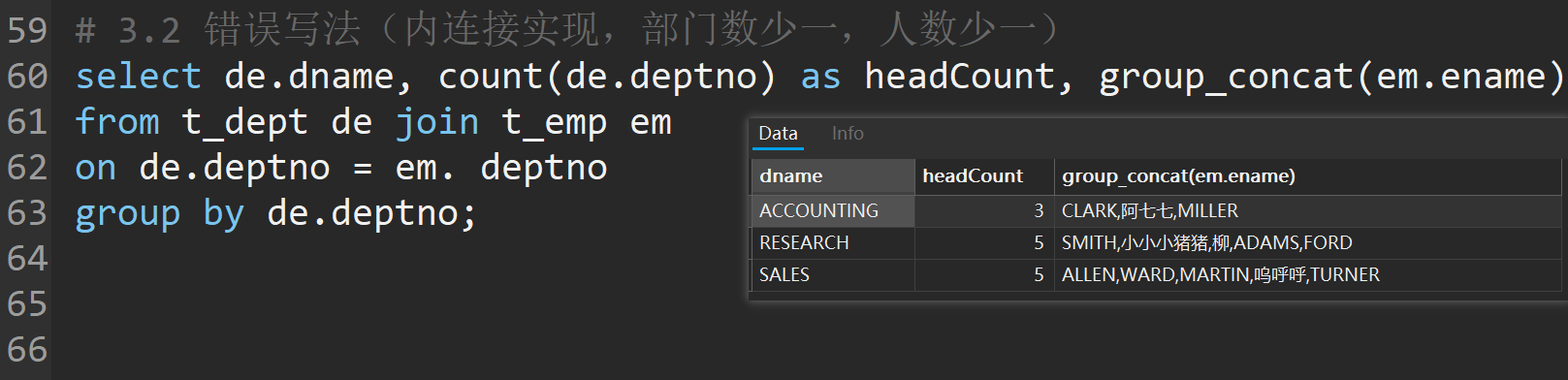The width and height of the screenshot is (1568, 380).
Task: Click t_emp table name in the query
Action: coord(554,122)
